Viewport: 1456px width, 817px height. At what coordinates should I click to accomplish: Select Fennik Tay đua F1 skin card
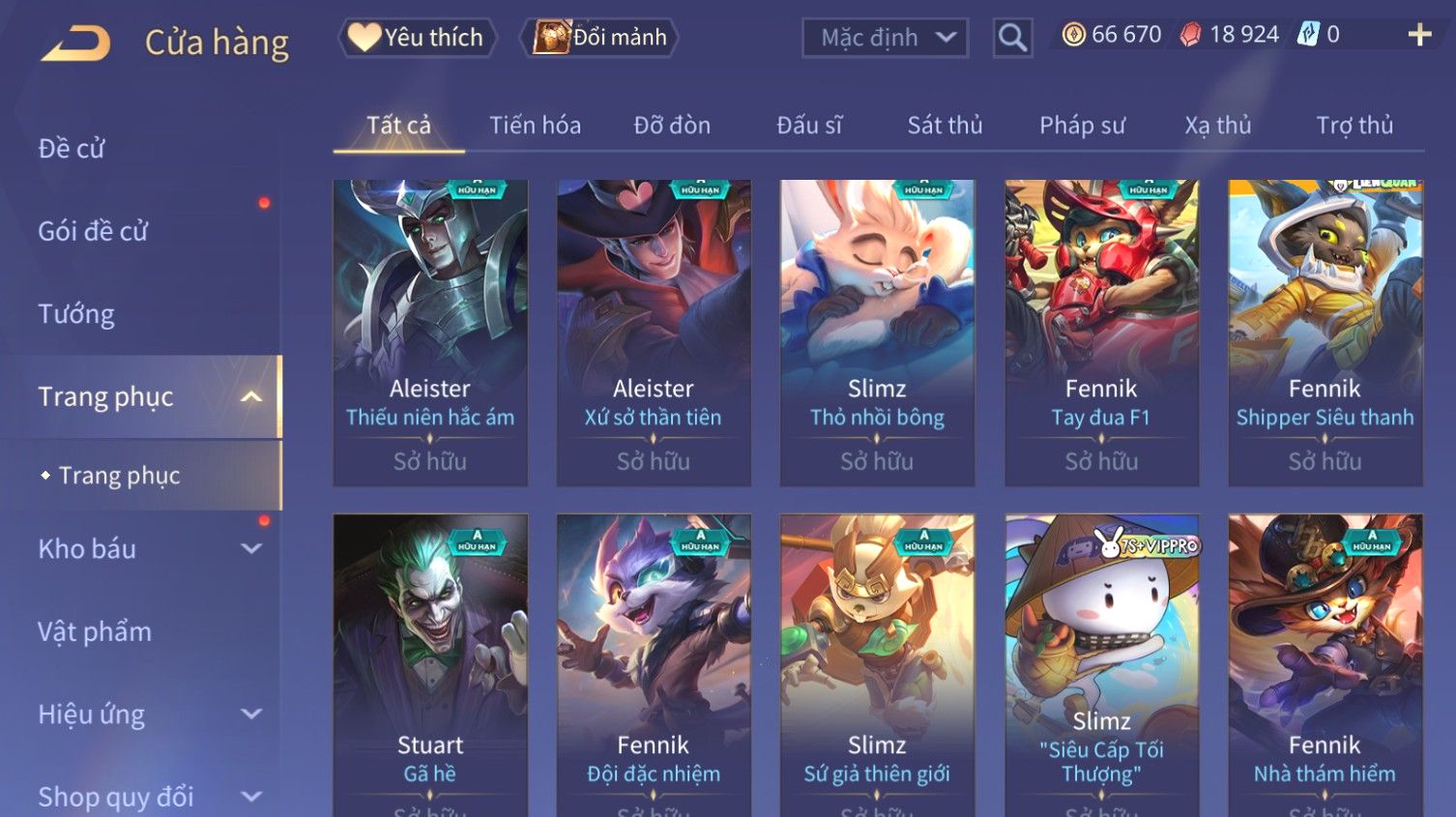point(1101,333)
